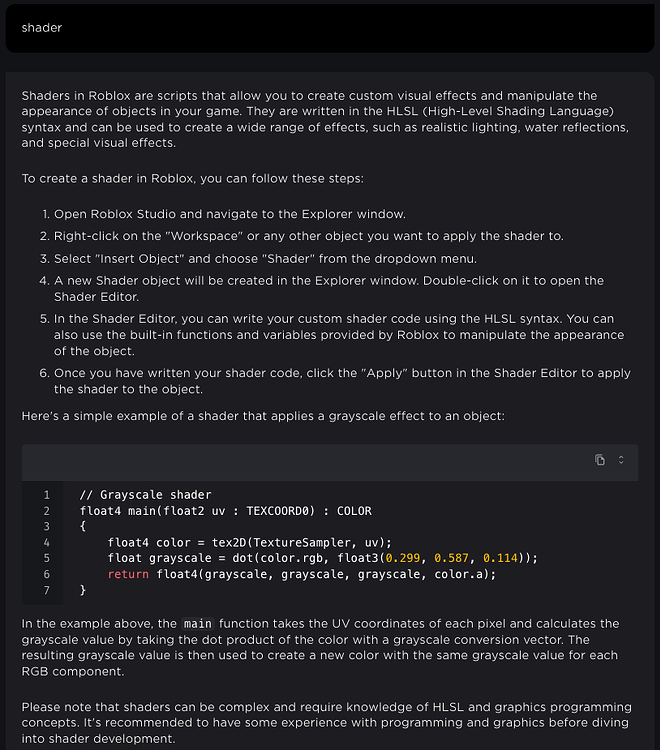660x750 pixels.
Task: Click the "shader" prompt input field
Action: click(x=330, y=28)
